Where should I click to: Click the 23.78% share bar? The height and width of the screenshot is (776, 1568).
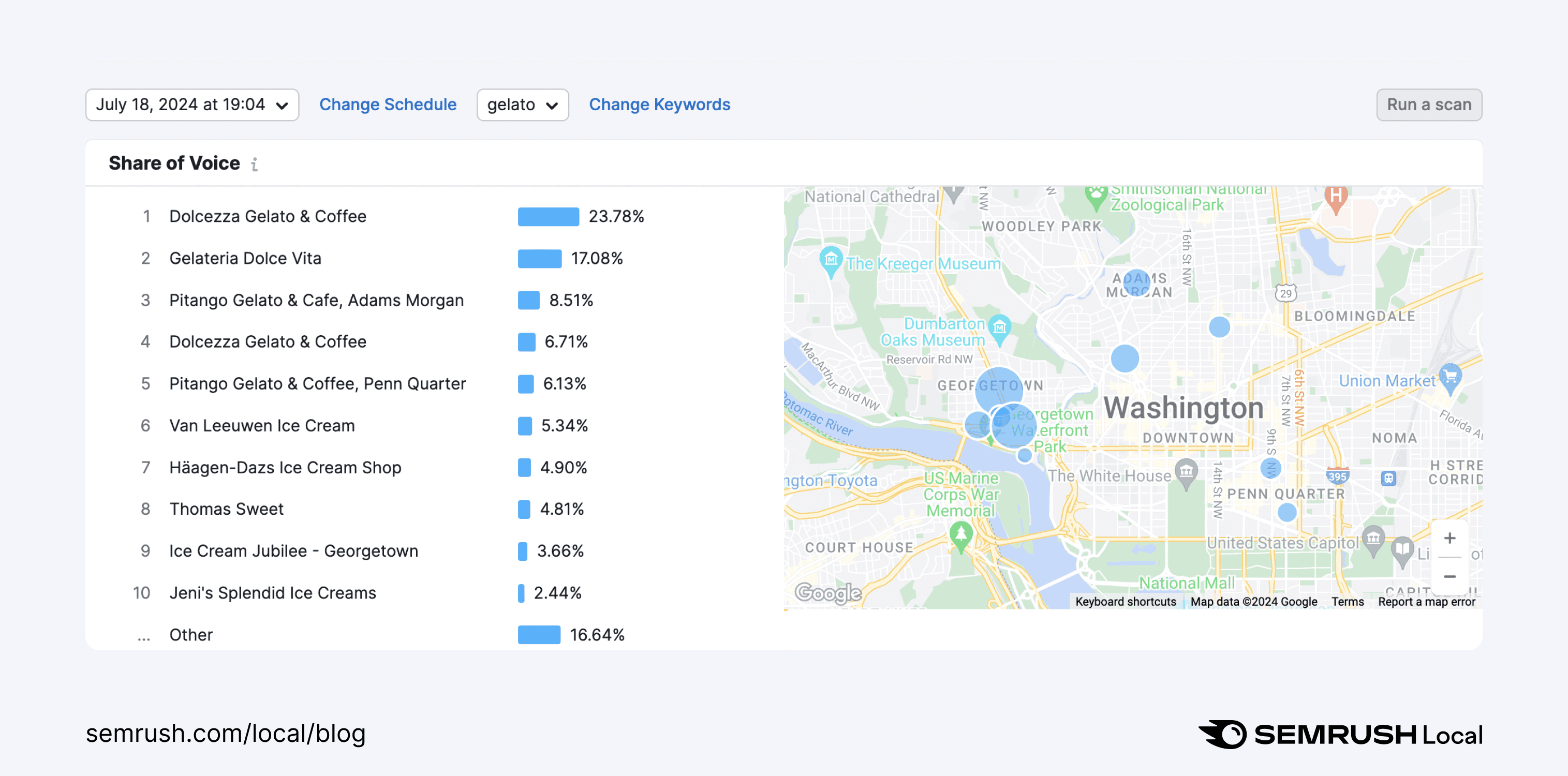[548, 217]
